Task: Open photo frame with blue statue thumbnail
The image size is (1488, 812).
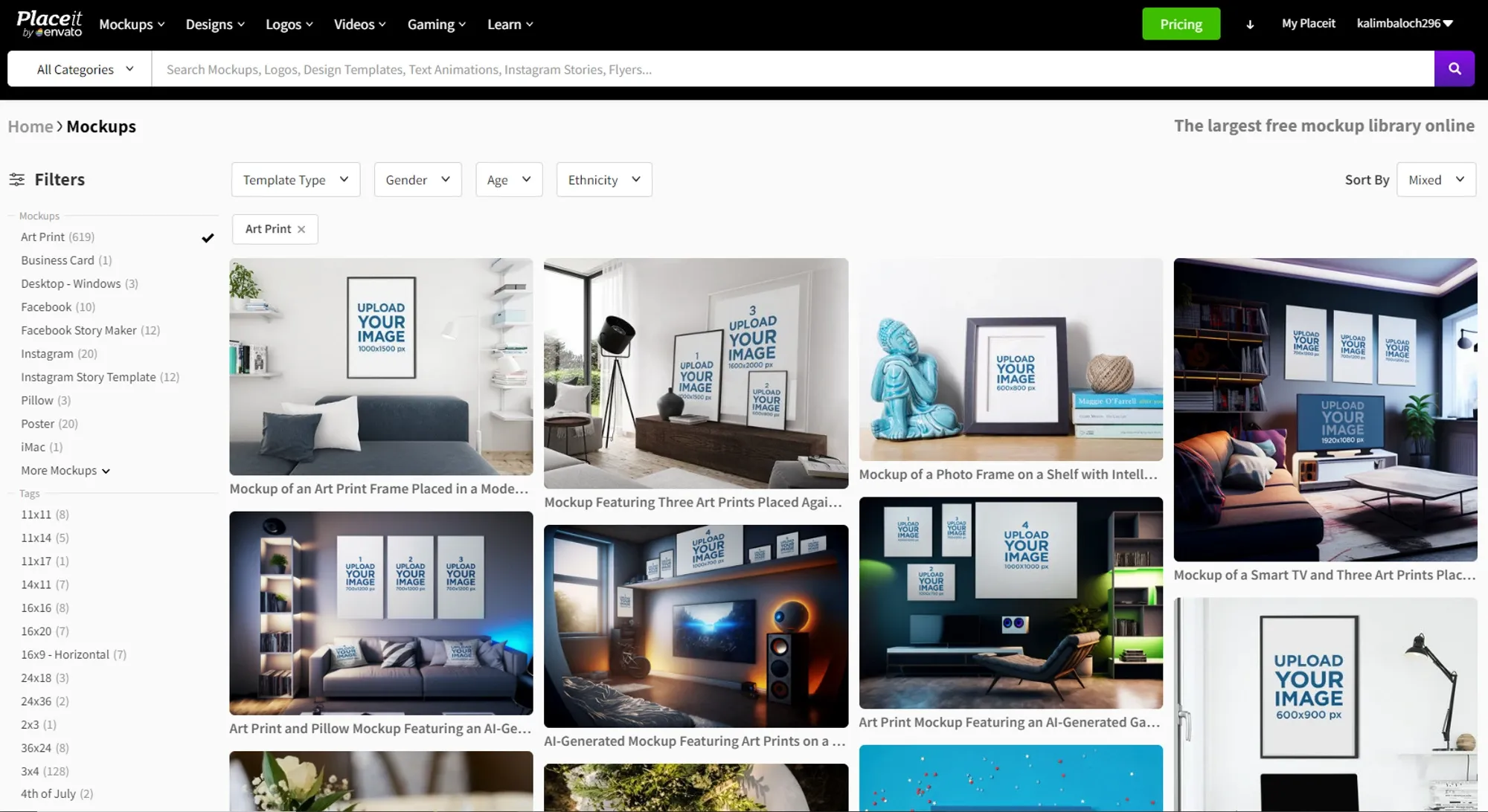Action: (x=1010, y=360)
